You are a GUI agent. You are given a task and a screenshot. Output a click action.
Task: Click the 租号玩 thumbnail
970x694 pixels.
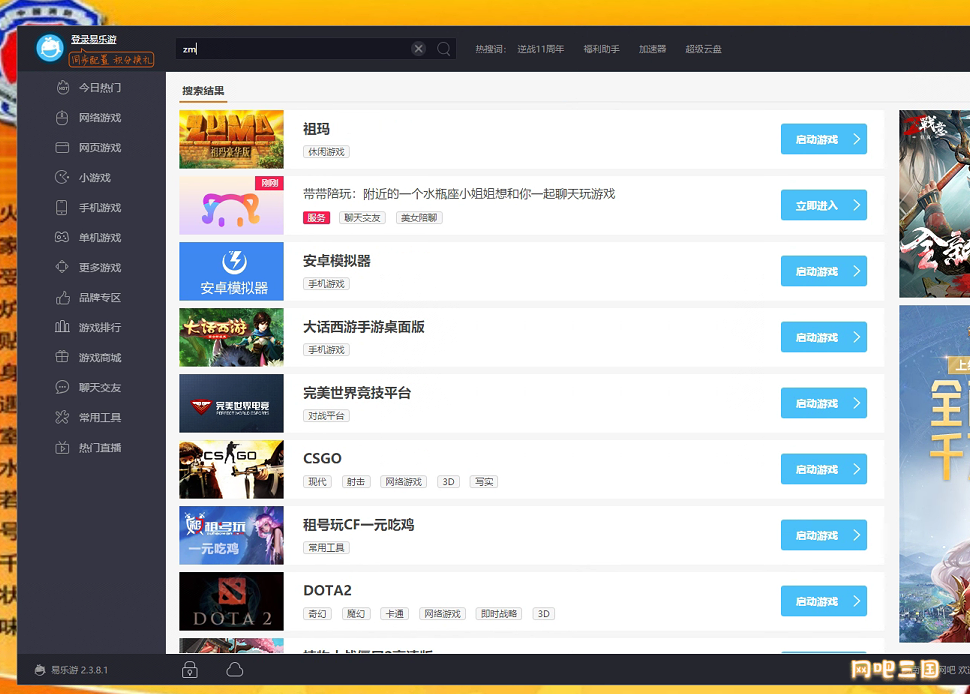pos(231,535)
